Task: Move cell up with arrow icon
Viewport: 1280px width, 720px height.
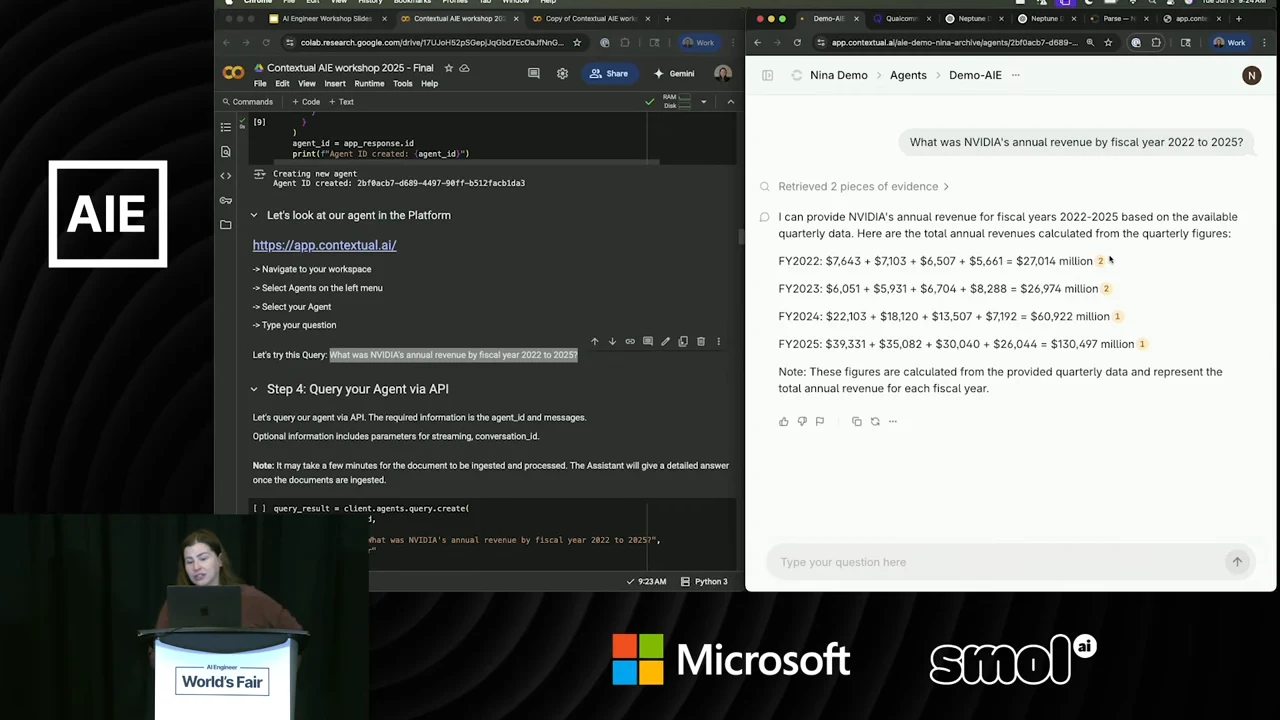Action: point(594,342)
